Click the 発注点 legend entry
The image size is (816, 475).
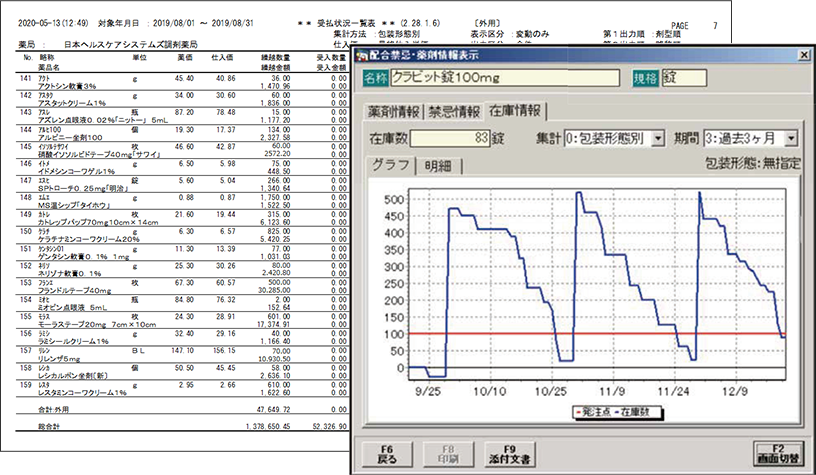click(x=593, y=413)
